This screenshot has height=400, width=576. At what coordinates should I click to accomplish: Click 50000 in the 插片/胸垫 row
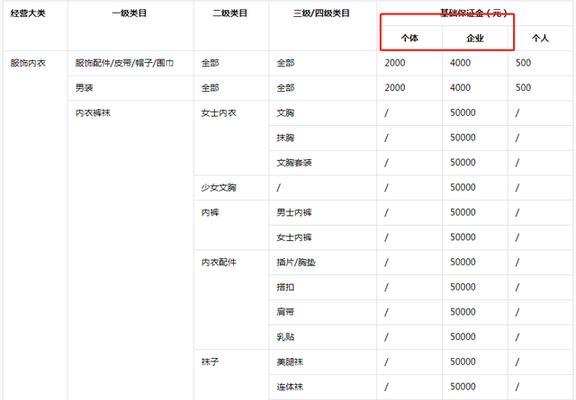(463, 262)
